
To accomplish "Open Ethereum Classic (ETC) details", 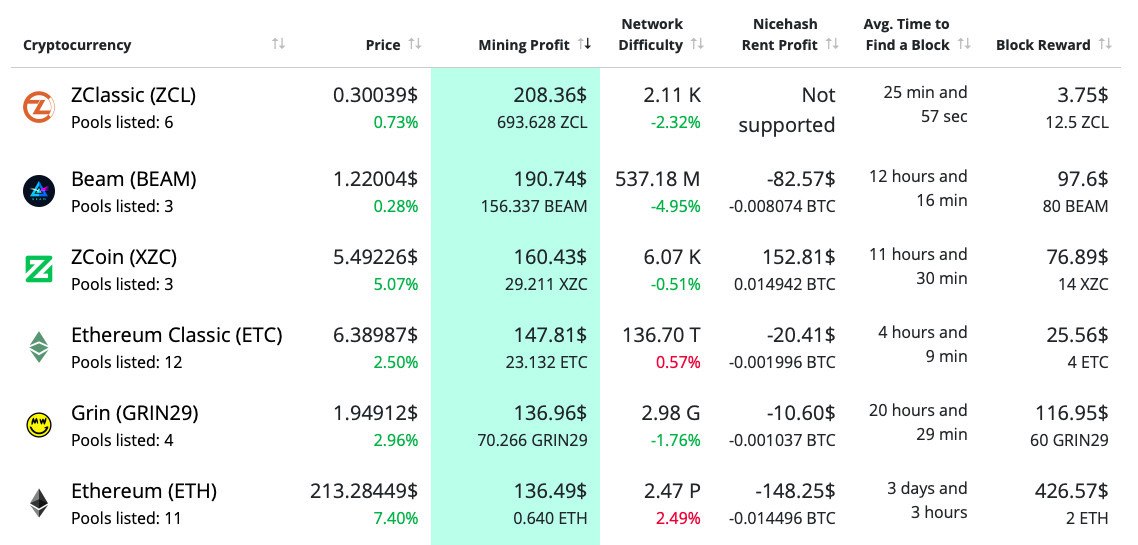I will click(176, 335).
